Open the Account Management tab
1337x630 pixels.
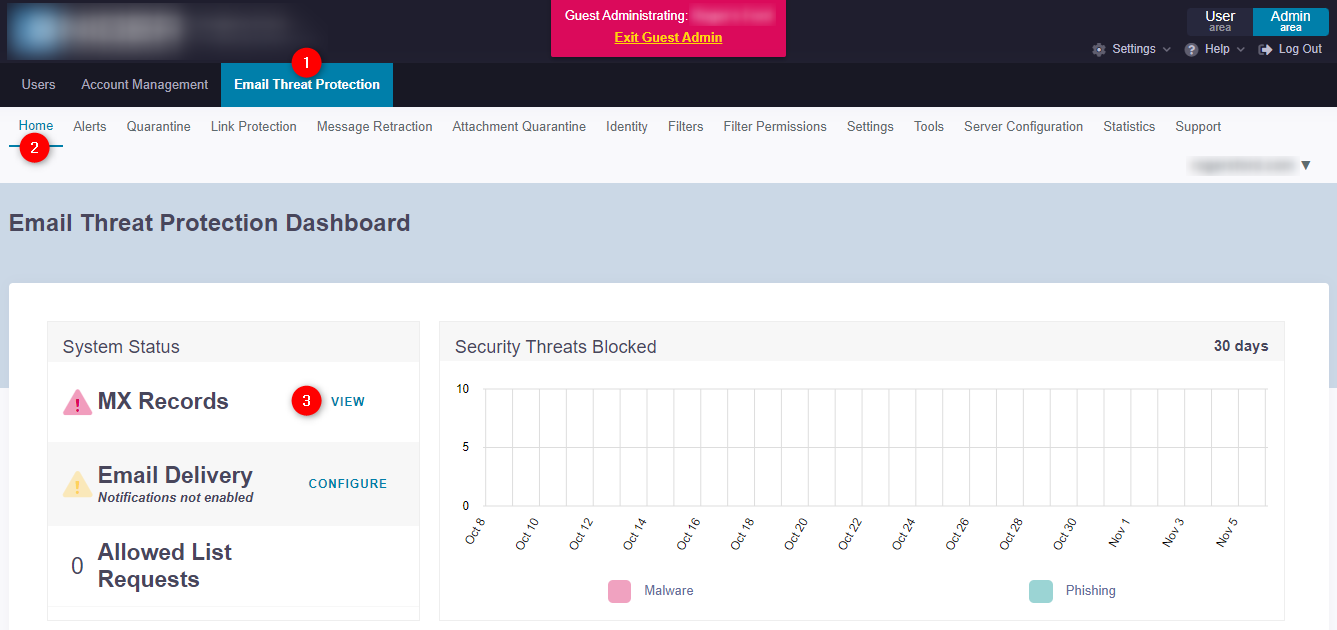(144, 85)
